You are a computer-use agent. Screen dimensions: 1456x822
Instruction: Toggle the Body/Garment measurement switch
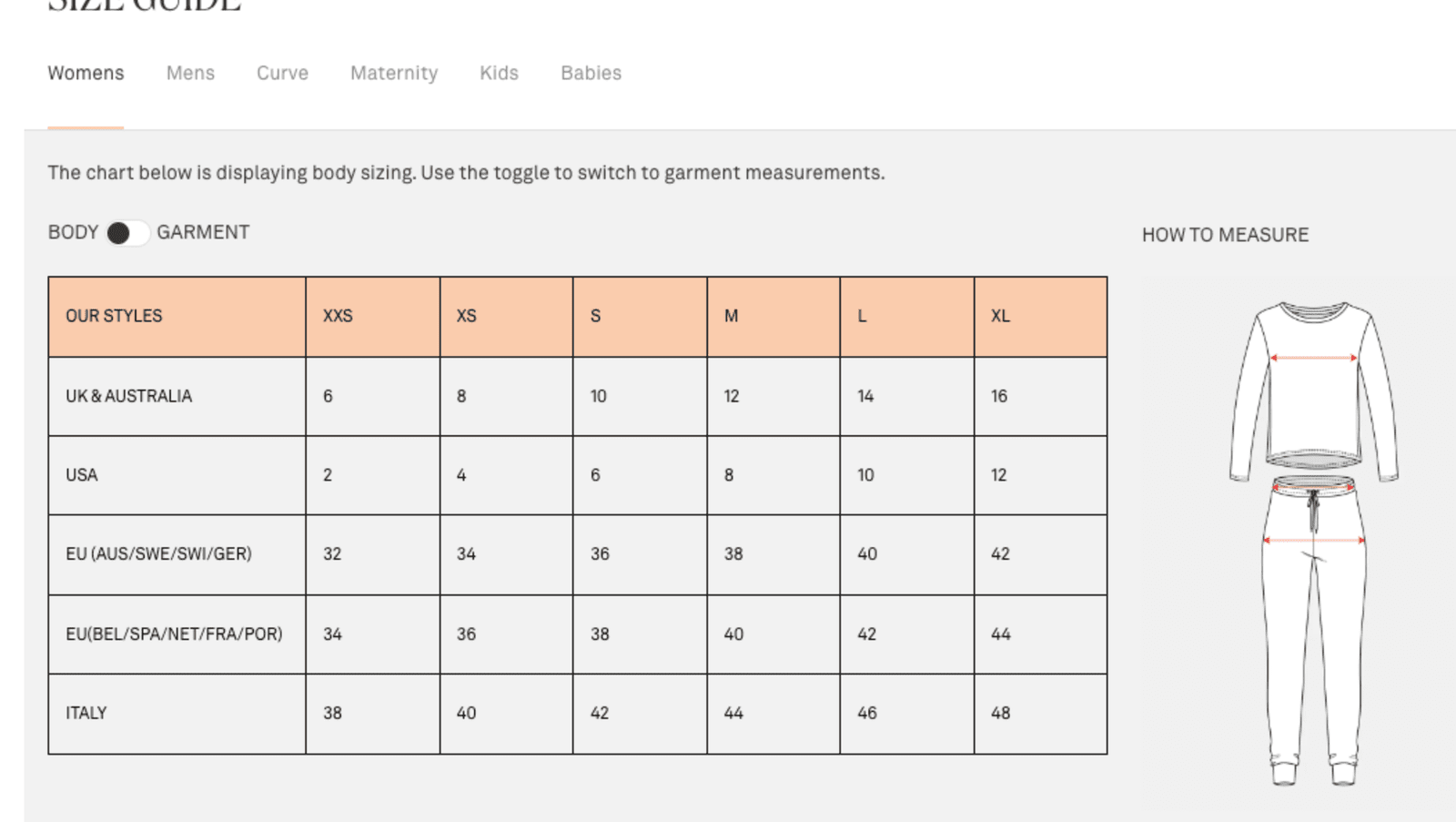pos(126,233)
